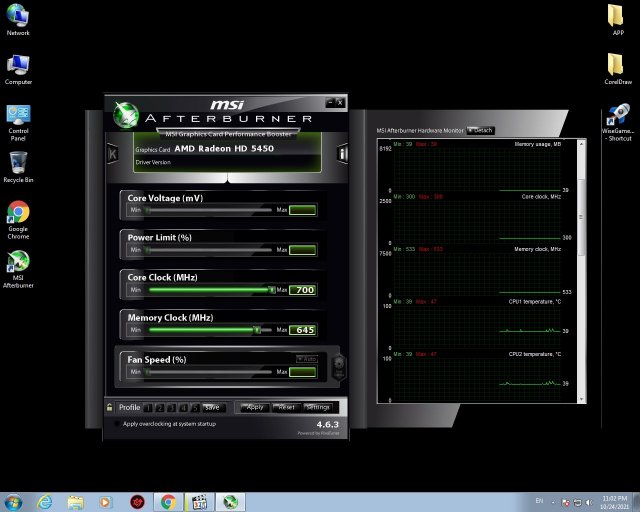Screen dimensions: 640x512
Task: Select profile slot 1
Action: click(x=147, y=407)
